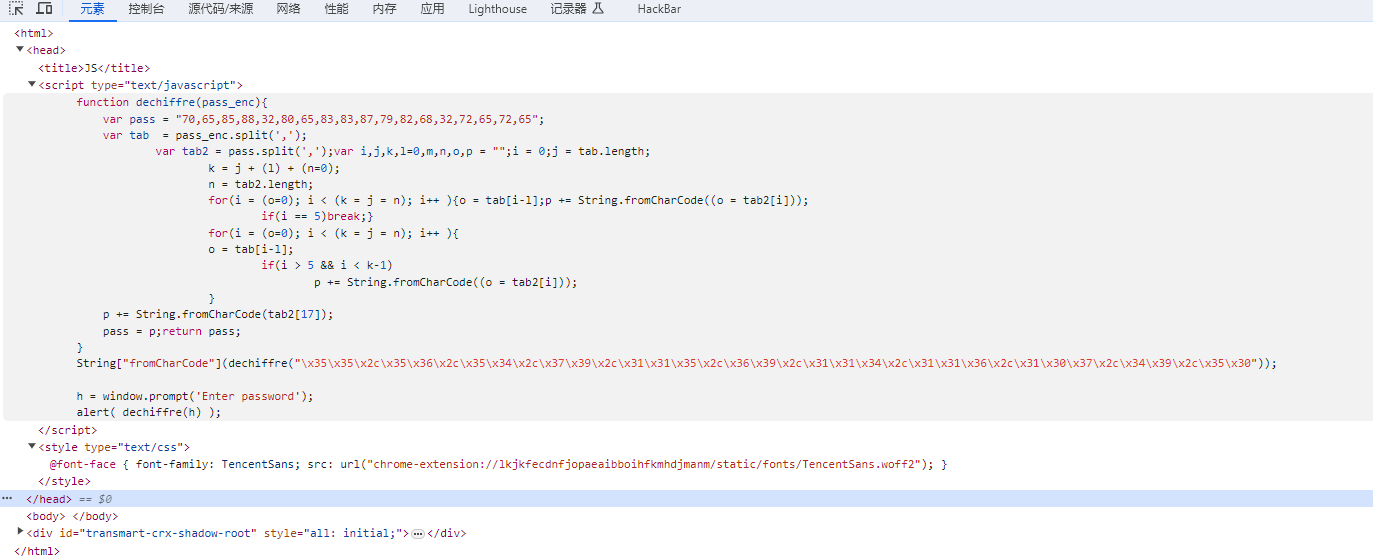Click the o = tab[i-l]; line
The image size is (1373, 560).
pyautogui.click(x=252, y=249)
